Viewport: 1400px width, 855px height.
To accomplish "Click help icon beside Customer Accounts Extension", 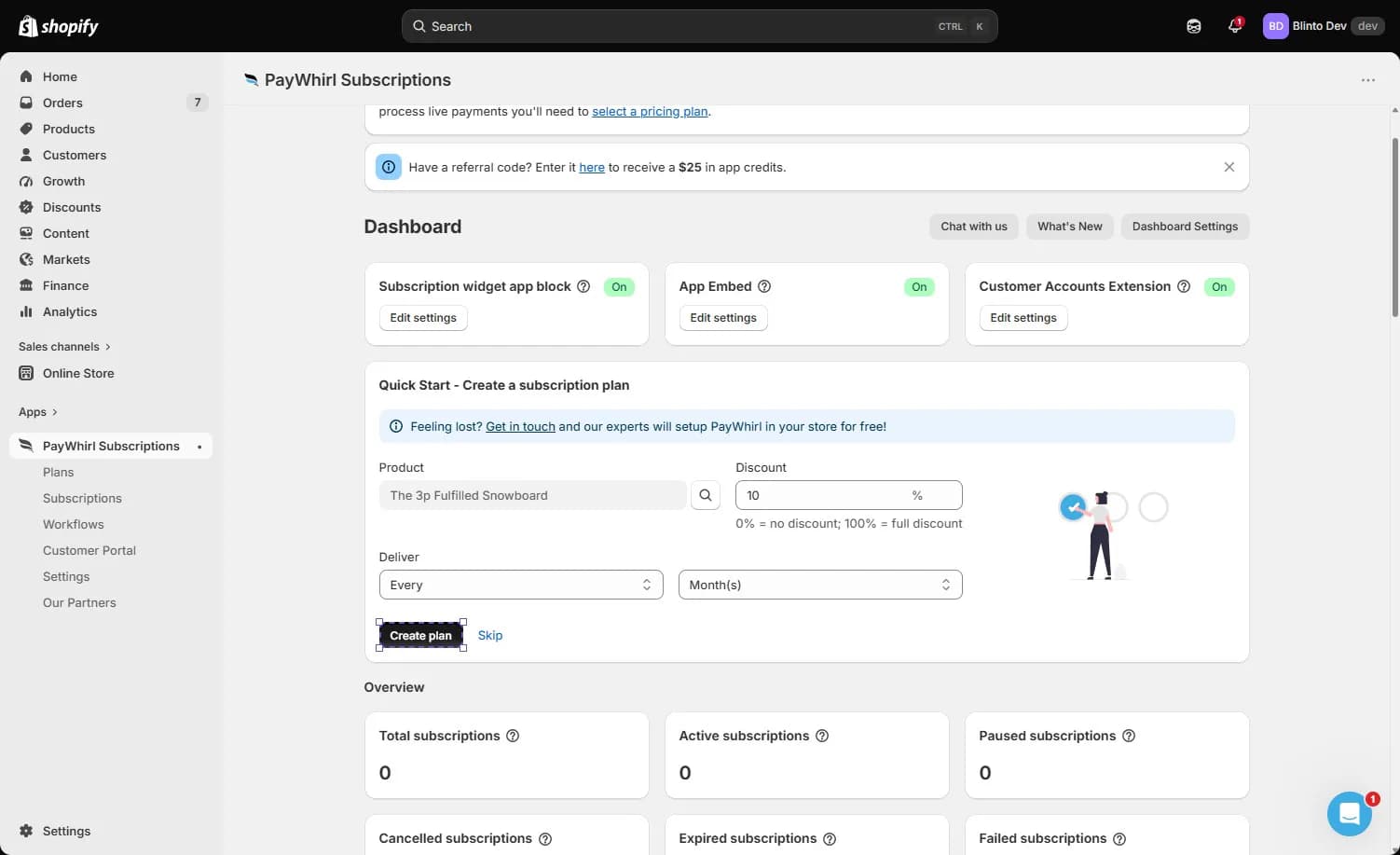I will [1184, 286].
